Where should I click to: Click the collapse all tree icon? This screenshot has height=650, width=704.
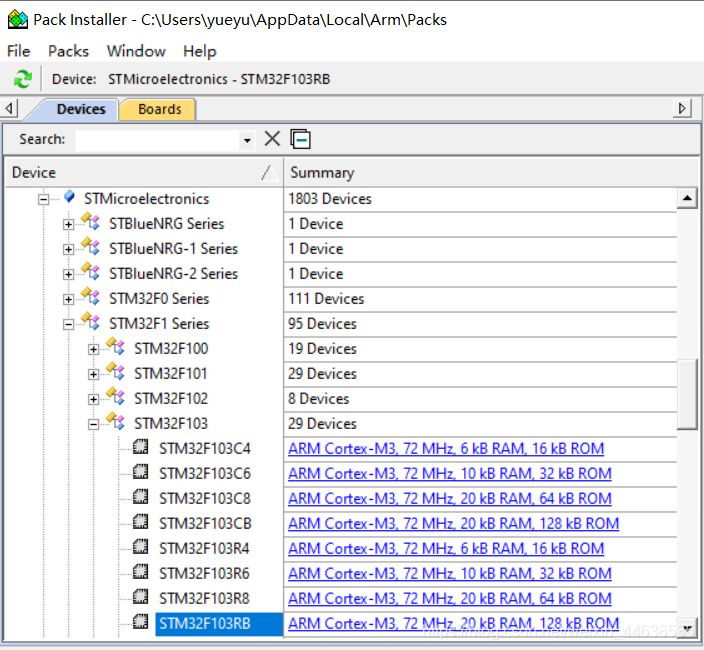[x=300, y=139]
